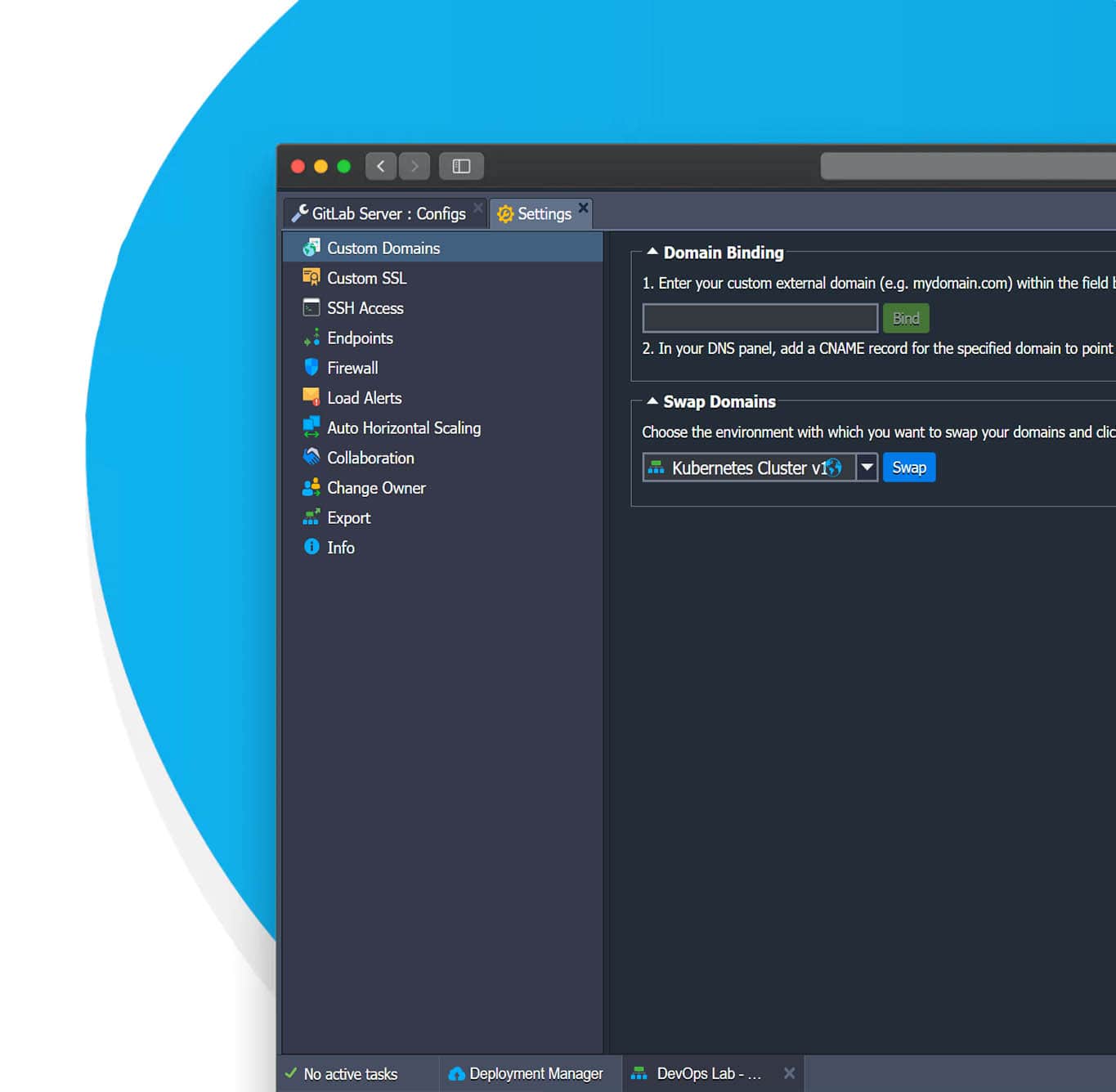1116x1092 pixels.
Task: Select Load Alerts in settings list
Action: point(442,398)
